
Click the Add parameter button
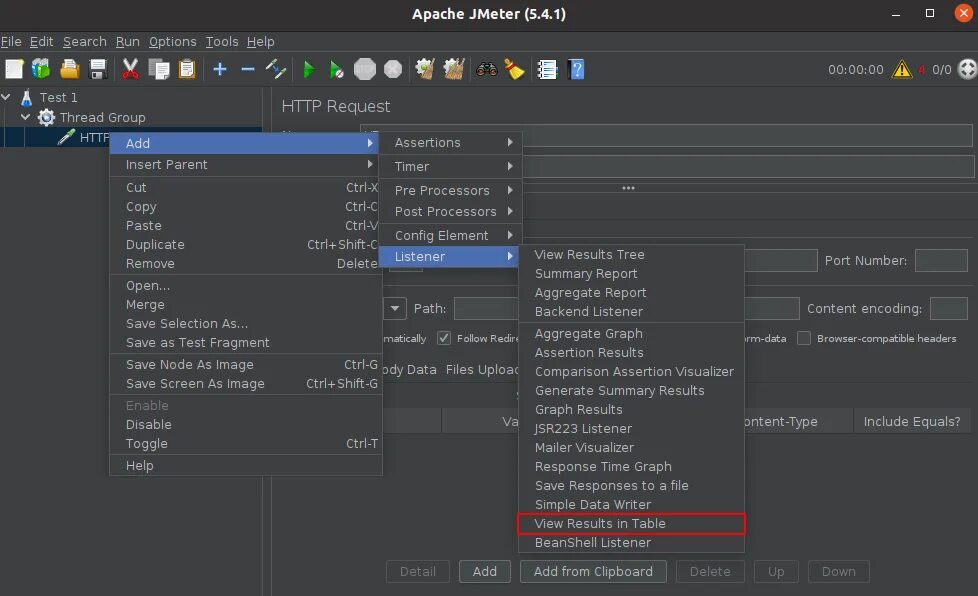(485, 572)
